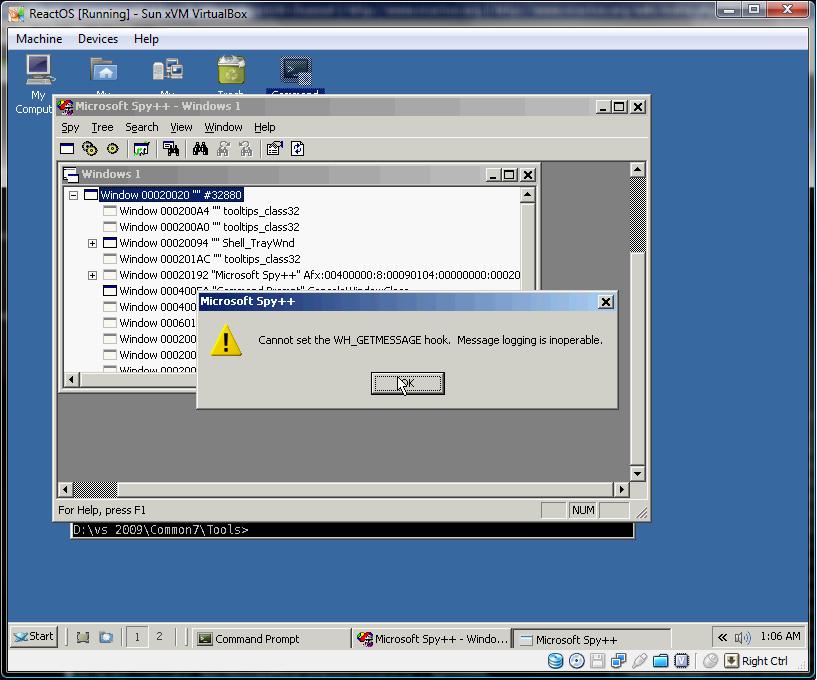
Task: Click the Windows view toolbar icon
Action: coord(67,149)
